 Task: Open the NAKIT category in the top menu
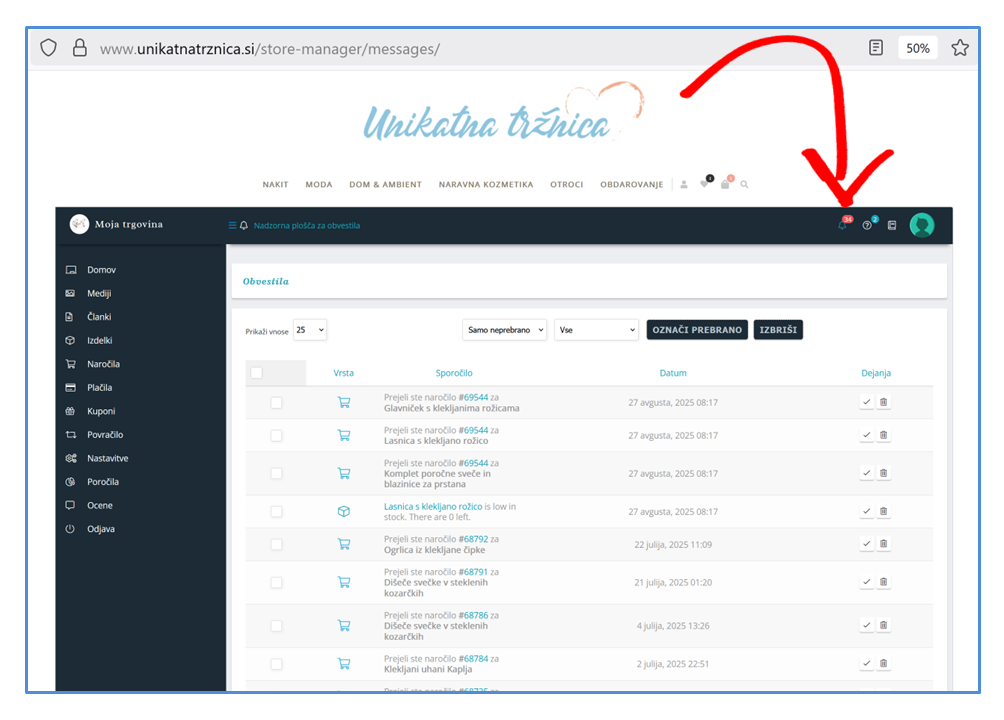[x=275, y=184]
